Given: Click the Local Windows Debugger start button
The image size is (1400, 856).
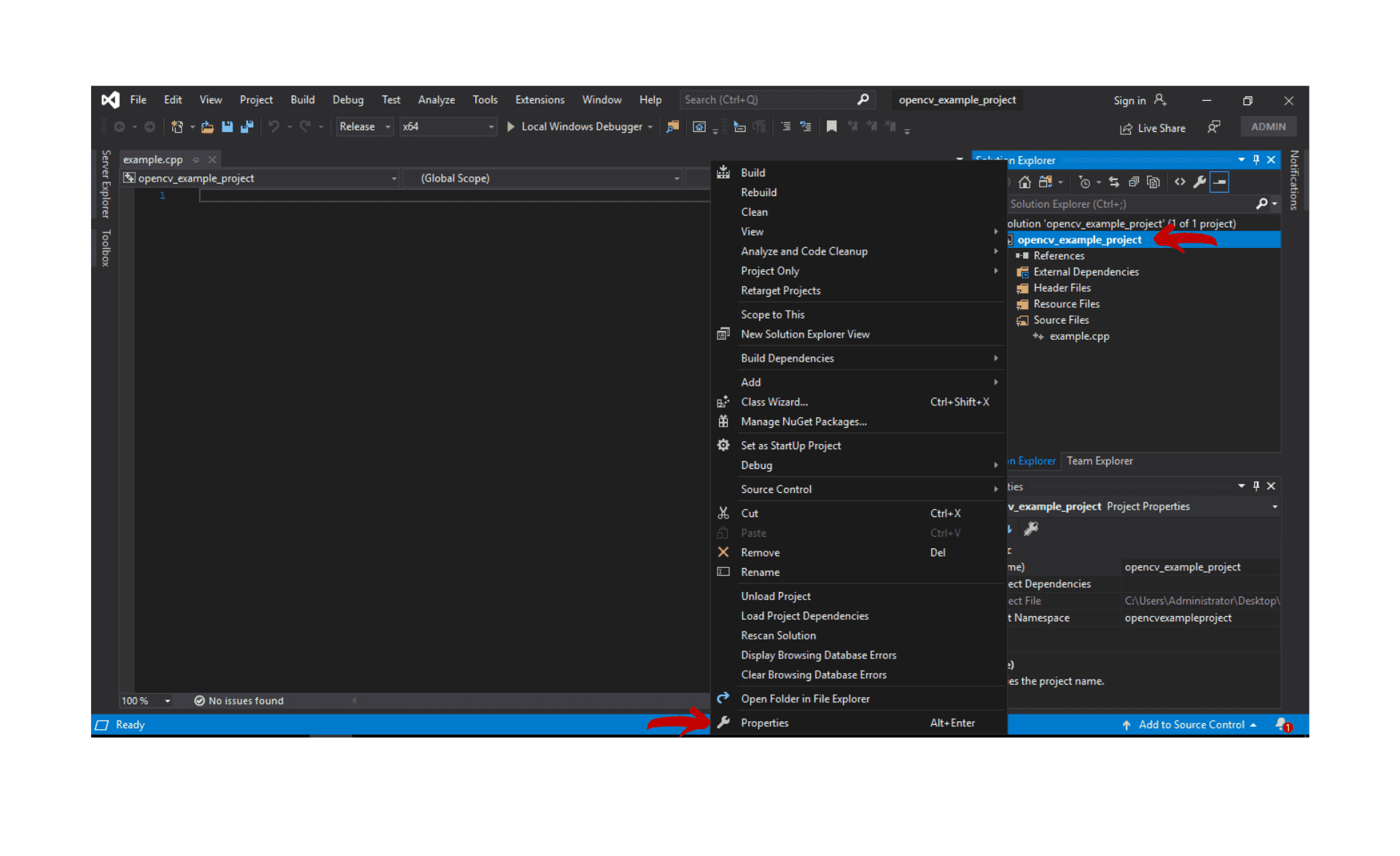Looking at the screenshot, I should tap(575, 127).
